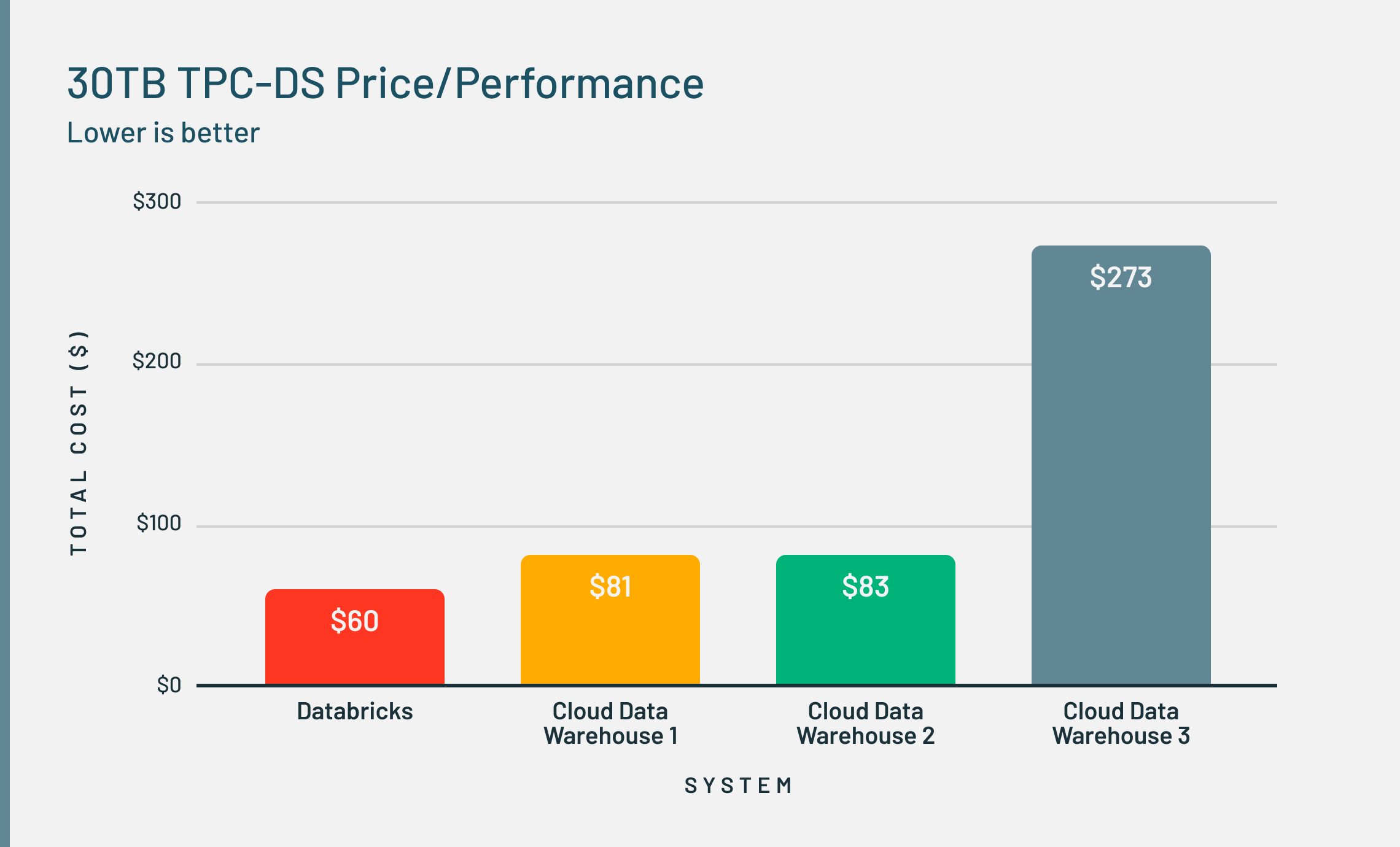The height and width of the screenshot is (847, 1400).
Task: Click the $200 y-axis tick label
Action: pyautogui.click(x=157, y=361)
